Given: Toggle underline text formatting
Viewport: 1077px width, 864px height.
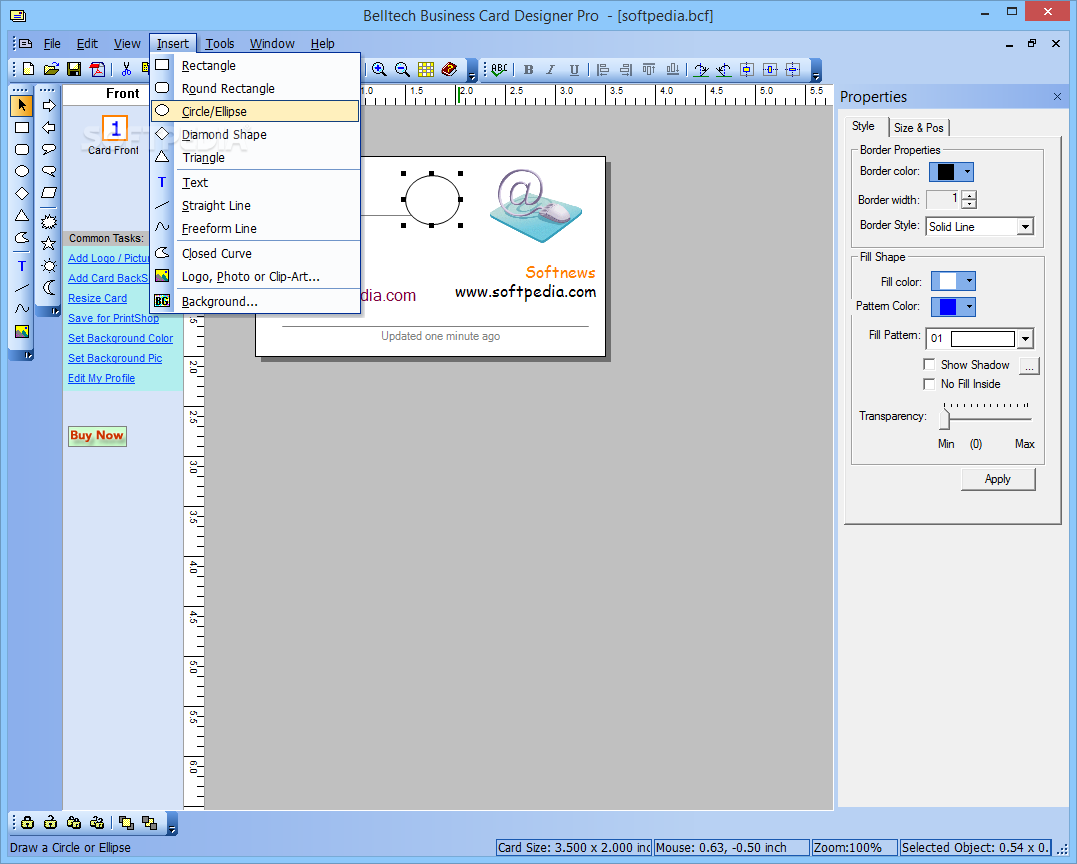Looking at the screenshot, I should [574, 69].
